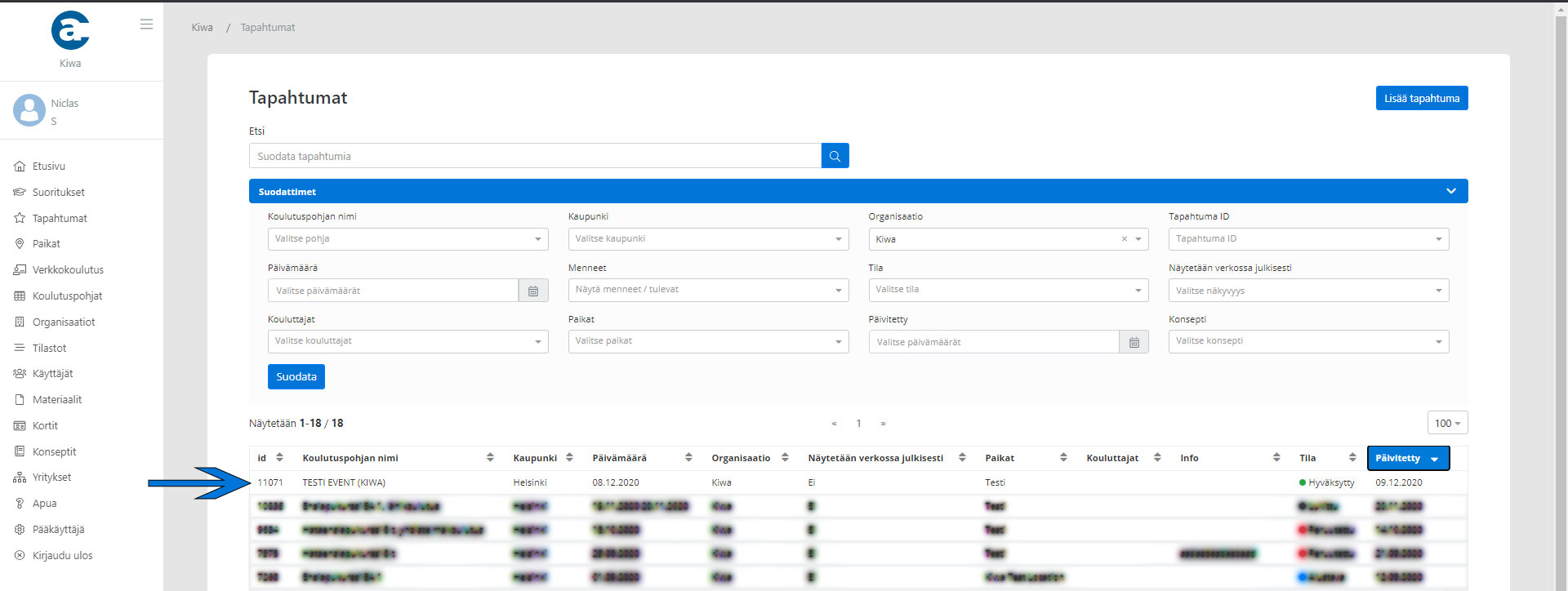Sort table by id column arrows
This screenshot has width=1568, height=591.
[279, 458]
